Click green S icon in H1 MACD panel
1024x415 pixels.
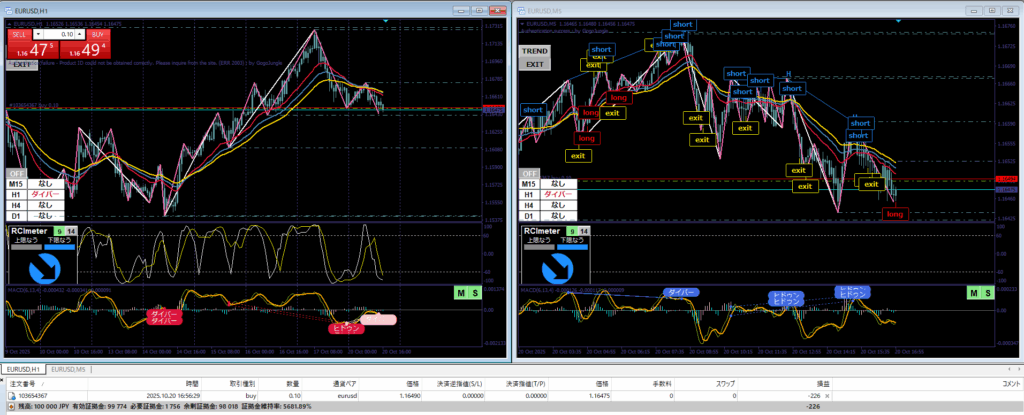click(x=474, y=292)
